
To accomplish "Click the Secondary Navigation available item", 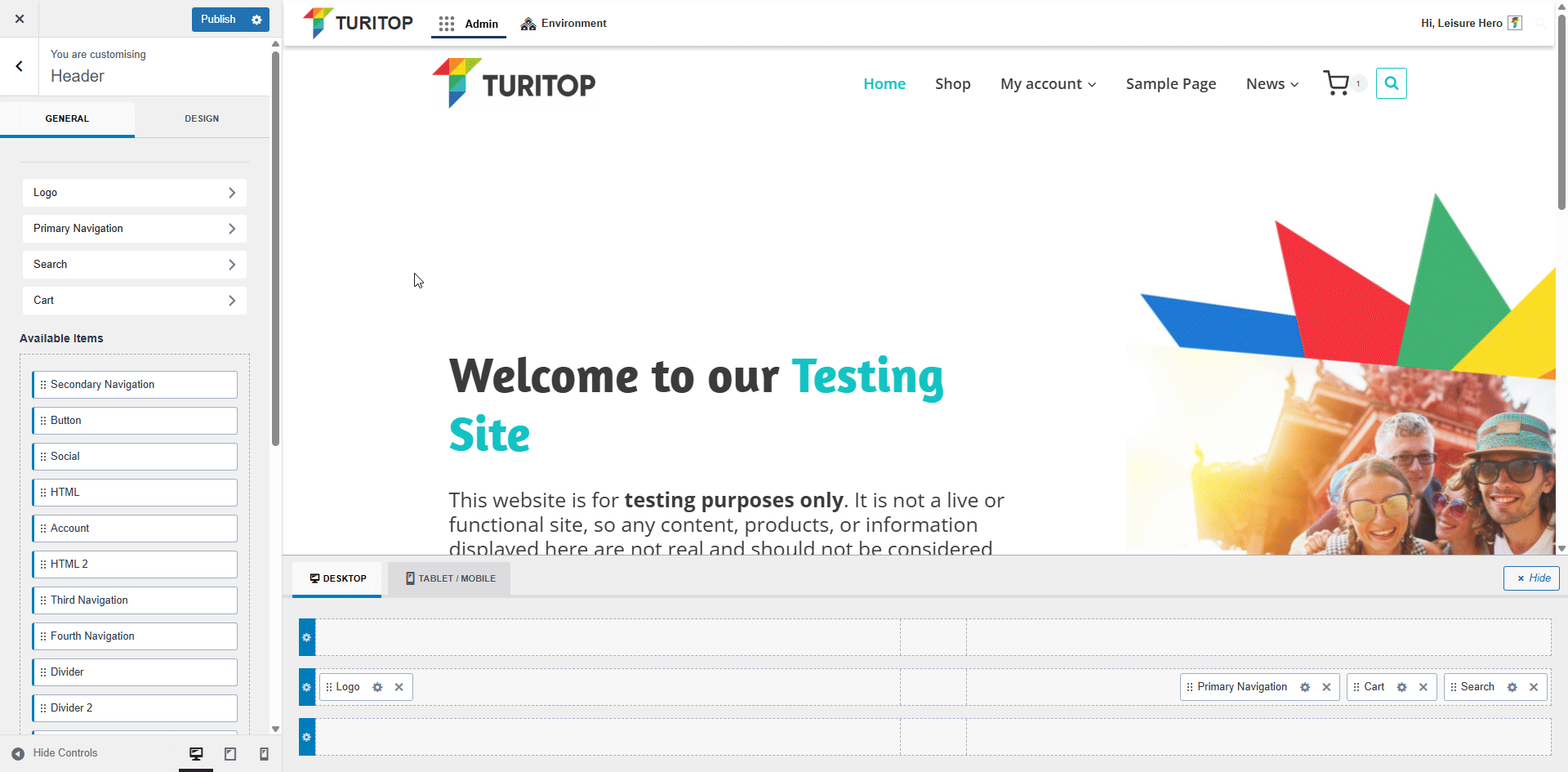I will 135,385.
